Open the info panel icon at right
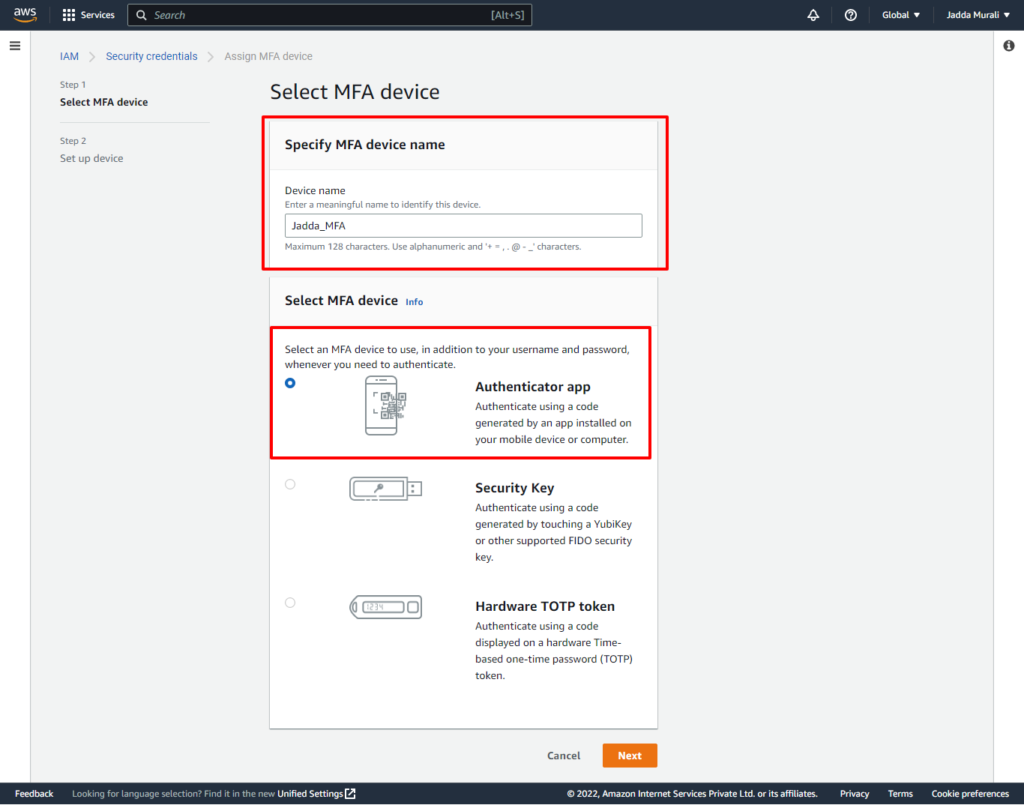 click(x=1009, y=46)
